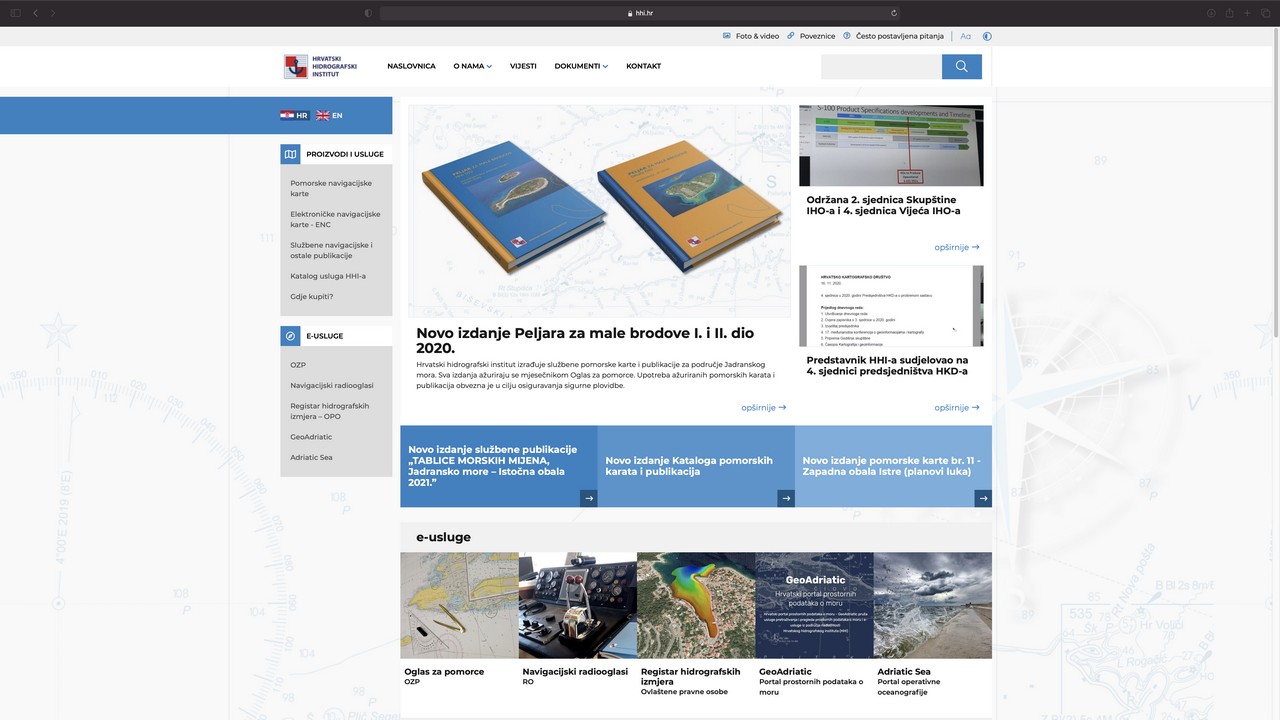Viewport: 1280px width, 720px height.
Task: Expand the O NAMA dropdown menu
Action: pos(472,67)
